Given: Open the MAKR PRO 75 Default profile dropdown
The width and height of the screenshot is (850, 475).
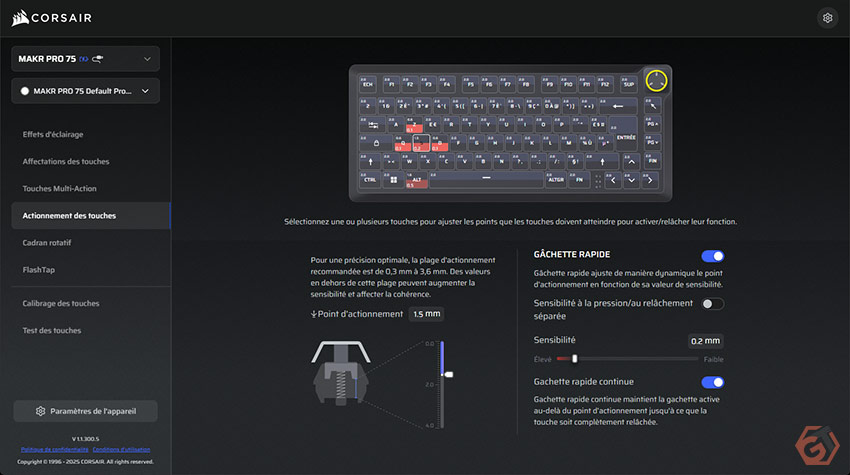Looking at the screenshot, I should click(x=85, y=92).
